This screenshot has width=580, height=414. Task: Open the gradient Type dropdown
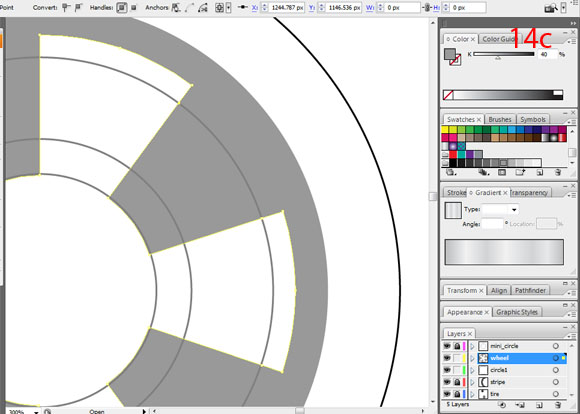pos(514,210)
